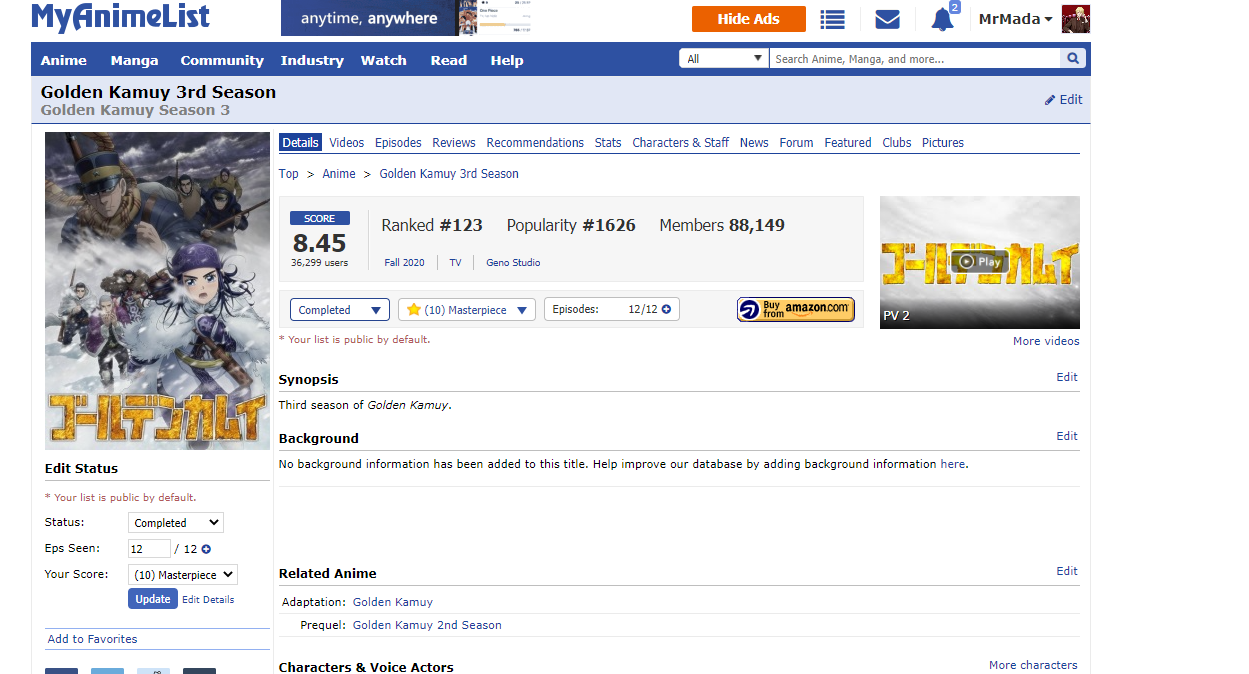Switch to Characters & Staff tab
Screen dimensions: 1249x674
pos(681,143)
